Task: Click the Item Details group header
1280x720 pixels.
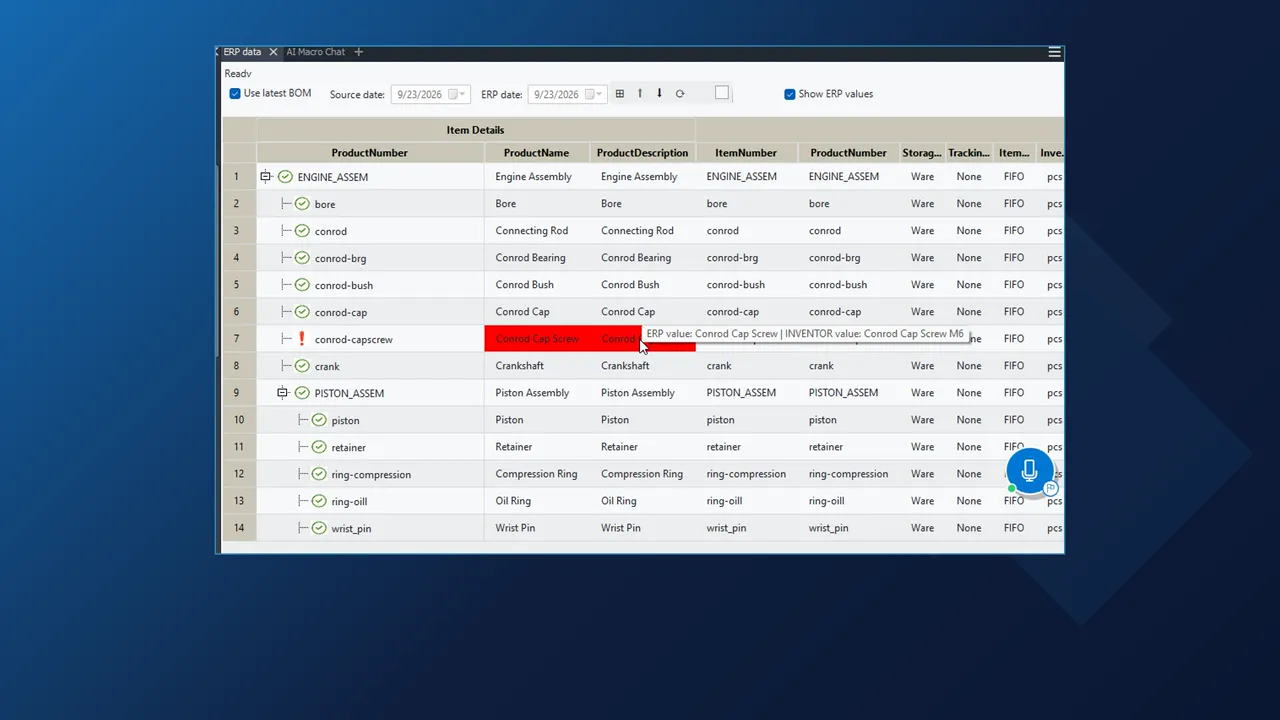Action: (475, 130)
